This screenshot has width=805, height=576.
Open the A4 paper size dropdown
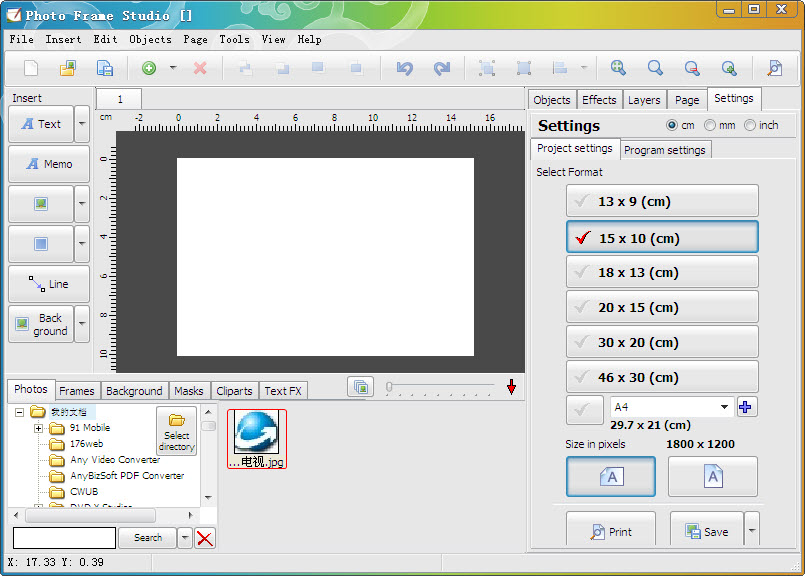[x=725, y=407]
